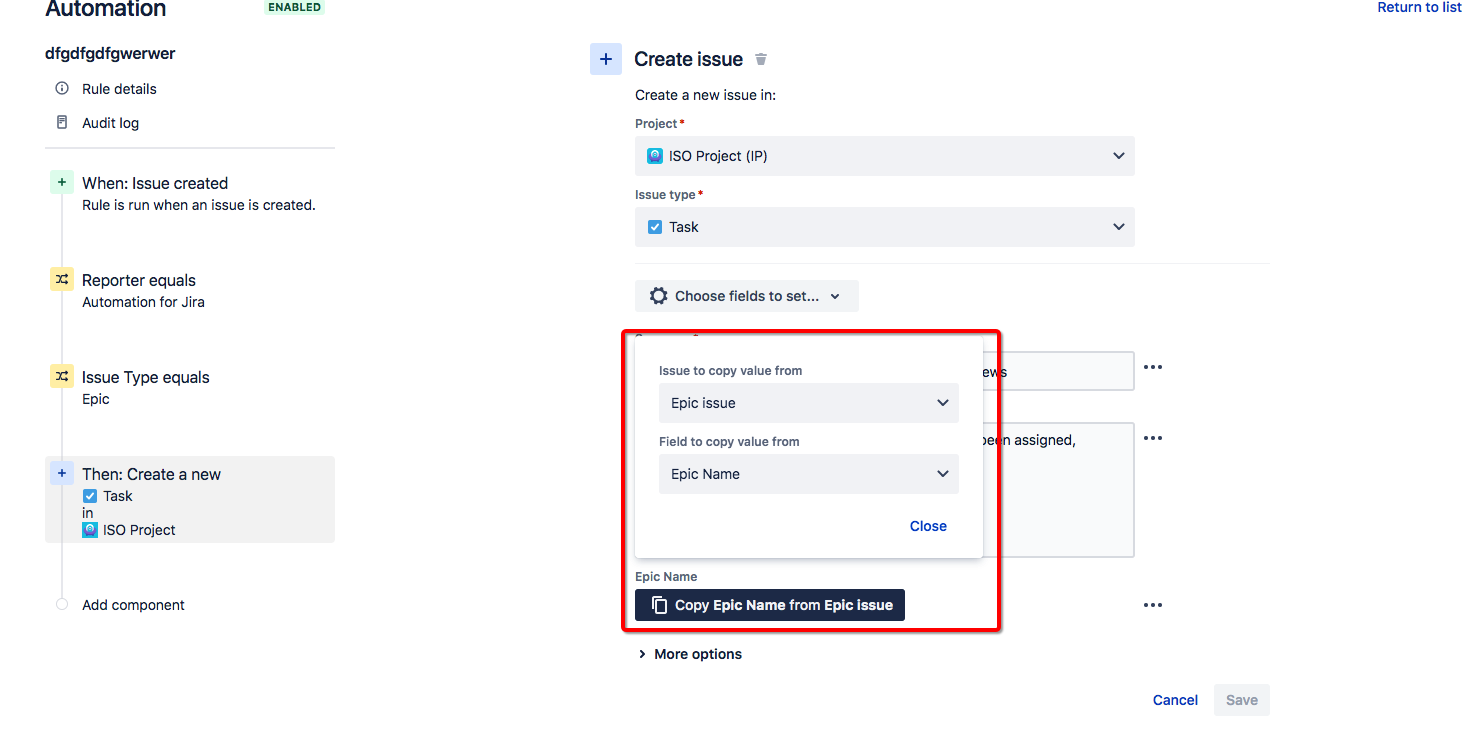The height and width of the screenshot is (743, 1473).
Task: Click the trash icon beside Create issue
Action: click(761, 59)
